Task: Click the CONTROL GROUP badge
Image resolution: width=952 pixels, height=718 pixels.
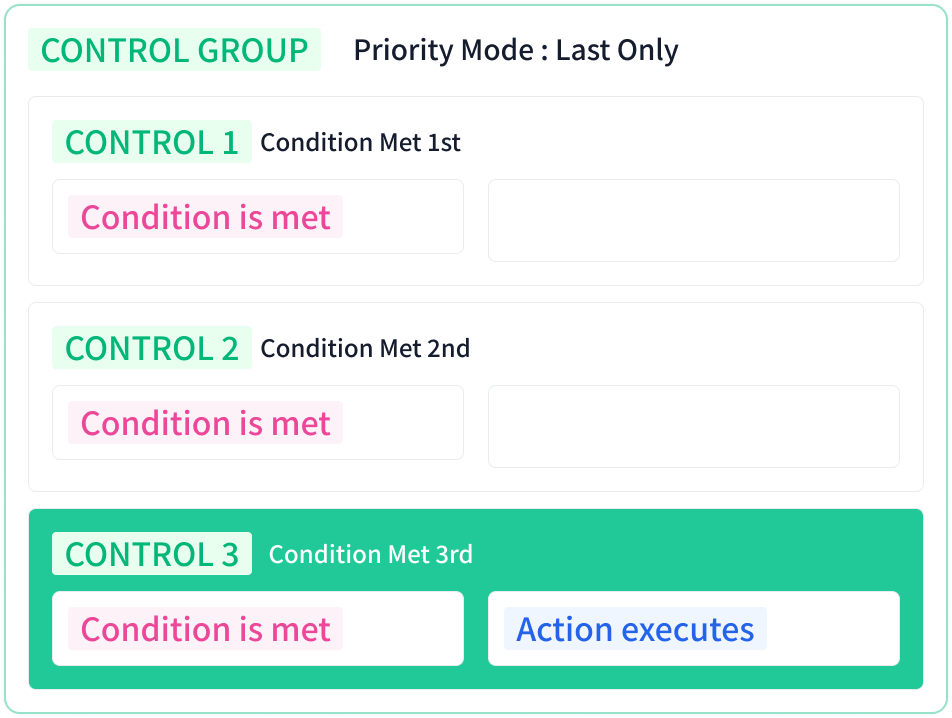Action: (174, 50)
